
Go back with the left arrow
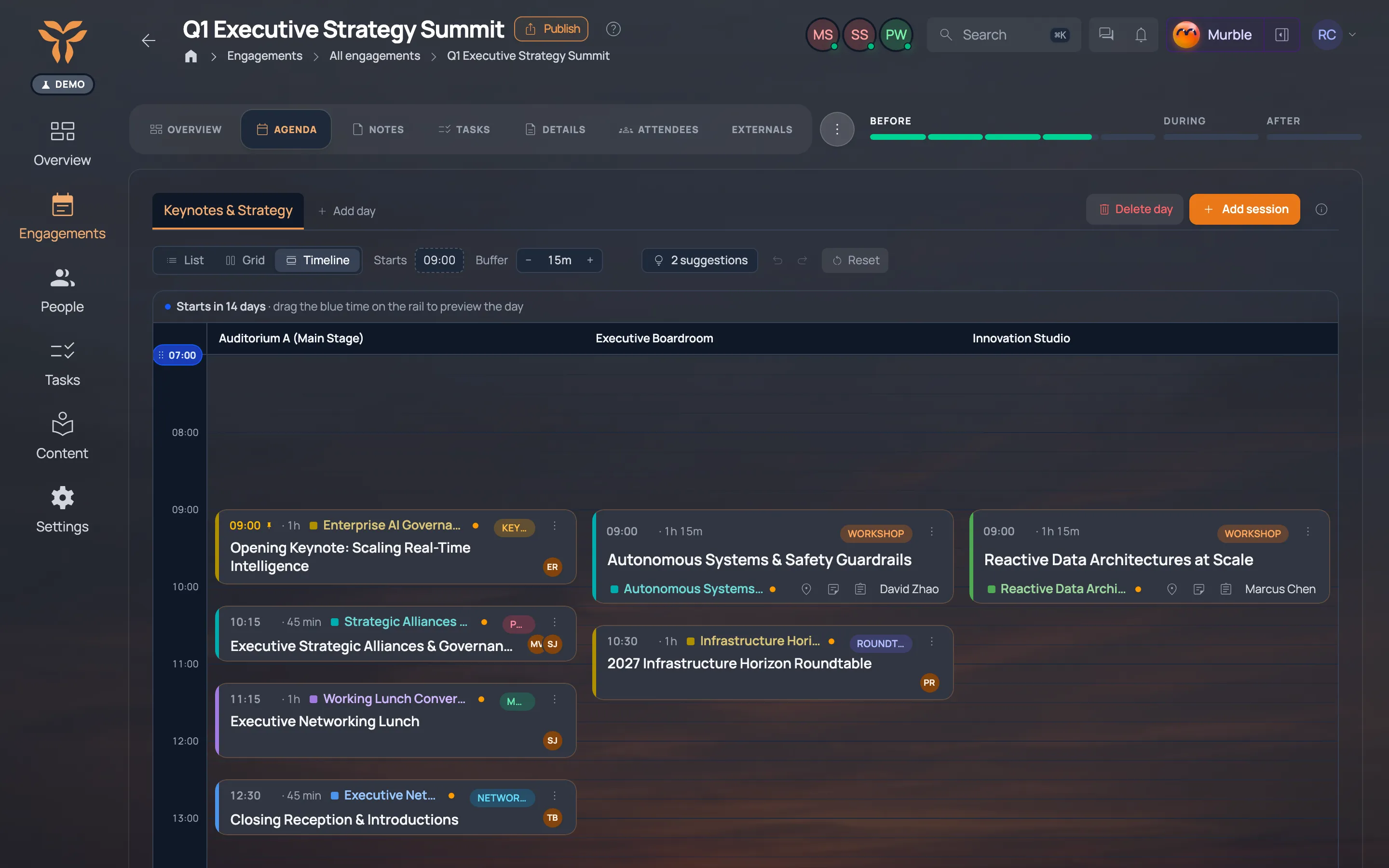(149, 40)
